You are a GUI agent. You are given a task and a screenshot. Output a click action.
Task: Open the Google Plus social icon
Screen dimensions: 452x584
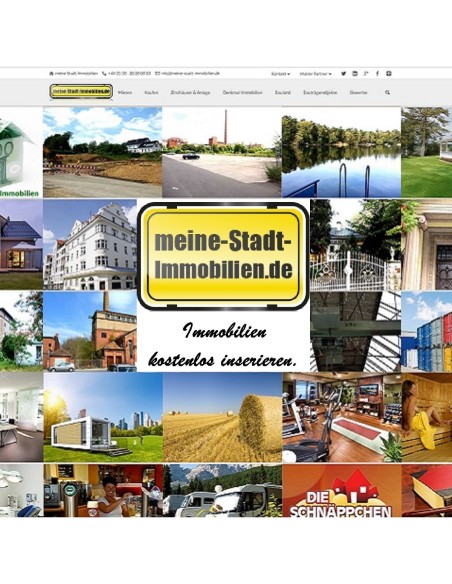point(366,74)
